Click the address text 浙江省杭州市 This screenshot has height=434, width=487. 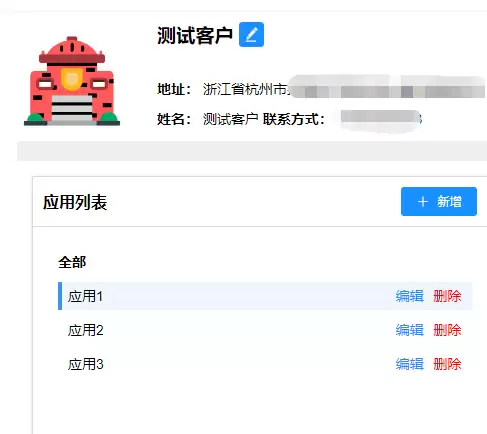pos(245,89)
